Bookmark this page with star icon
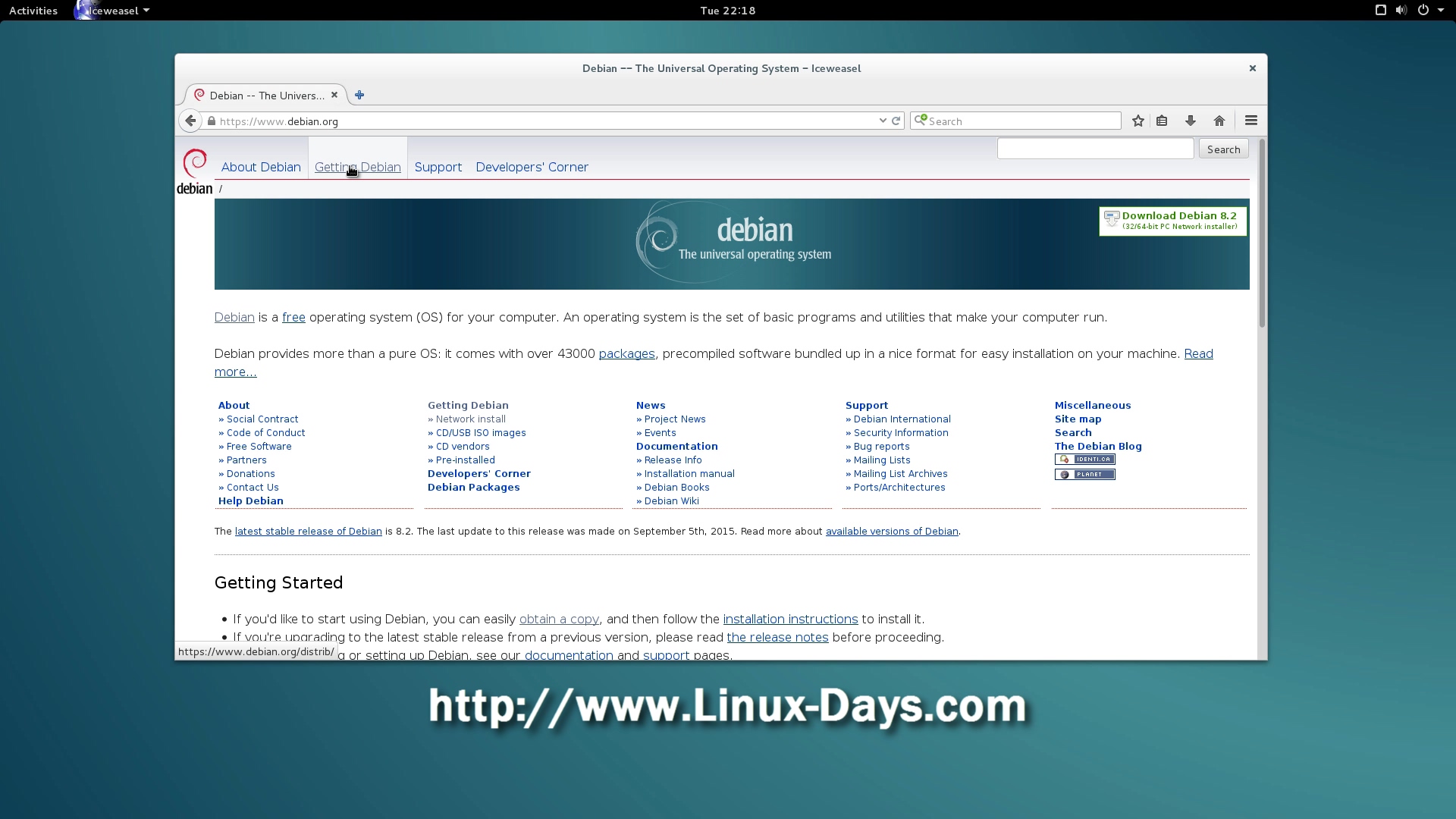Viewport: 1456px width, 819px height. [x=1137, y=121]
